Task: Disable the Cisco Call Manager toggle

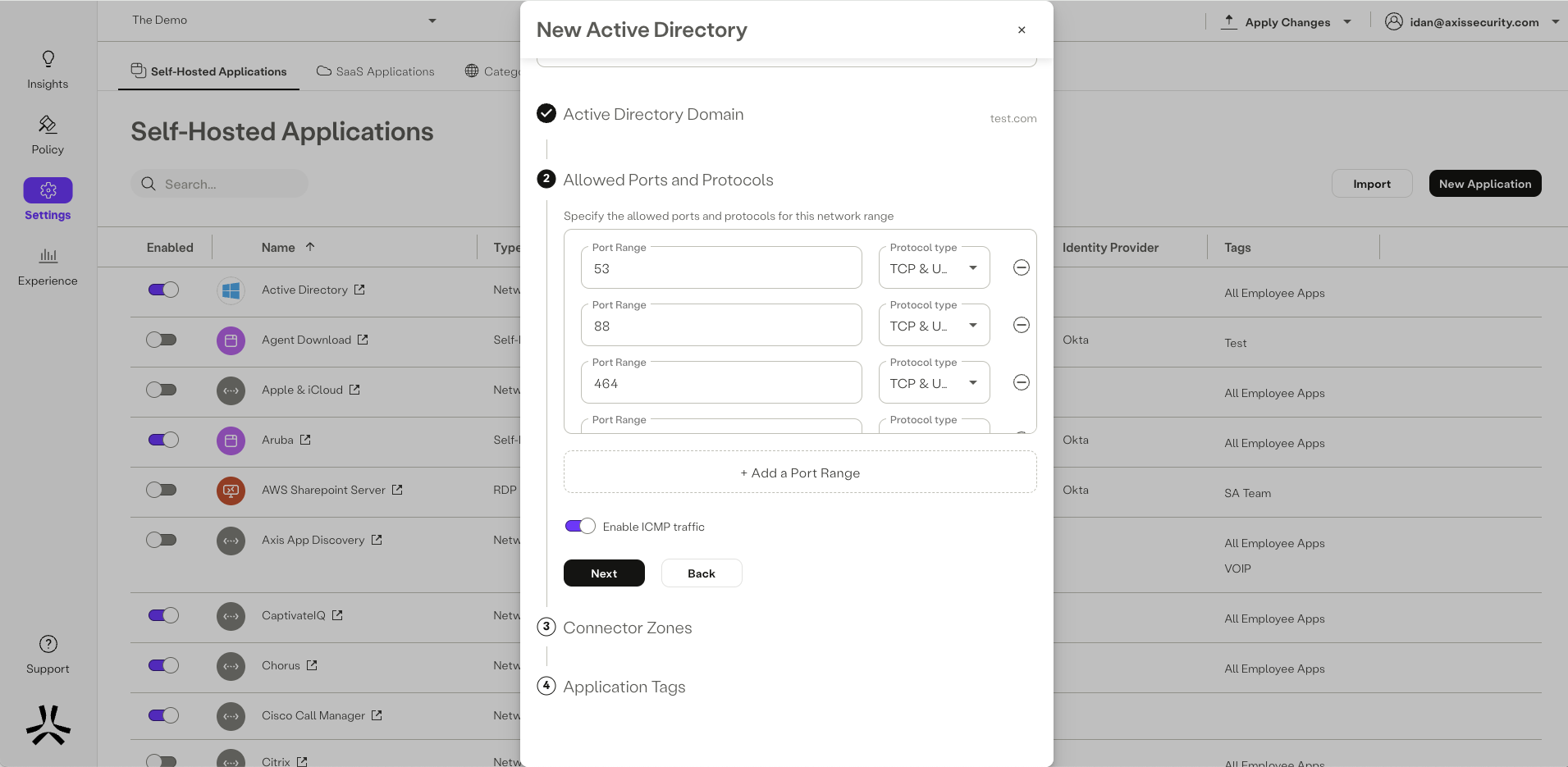Action: [x=163, y=715]
